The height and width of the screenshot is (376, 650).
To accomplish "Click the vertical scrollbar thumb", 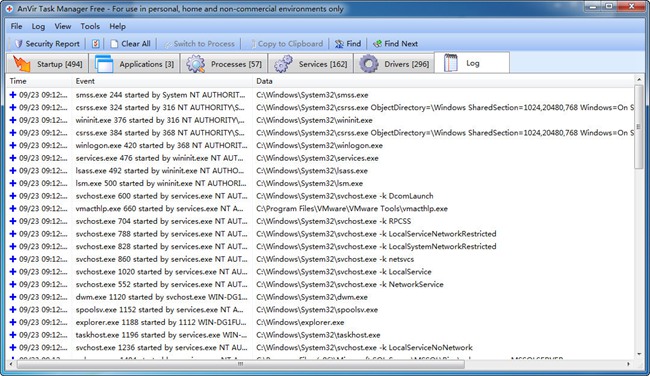I will point(639,126).
